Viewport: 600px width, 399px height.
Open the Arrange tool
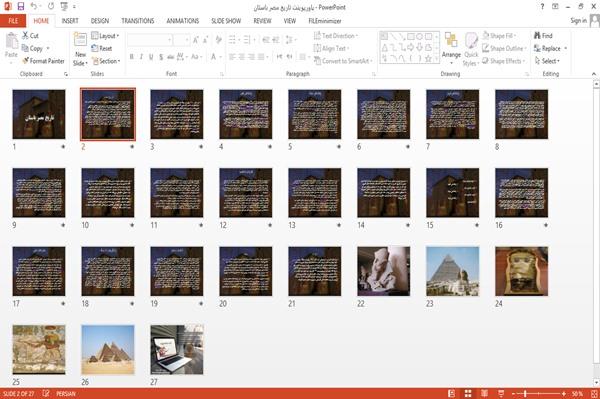(x=451, y=47)
